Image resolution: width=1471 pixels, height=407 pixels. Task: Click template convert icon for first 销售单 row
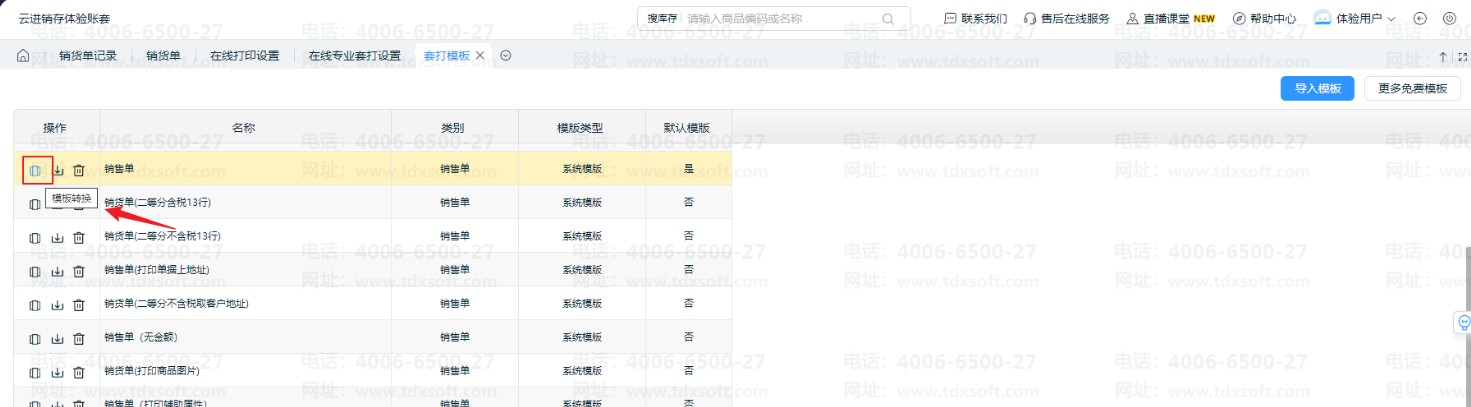[x=35, y=171]
